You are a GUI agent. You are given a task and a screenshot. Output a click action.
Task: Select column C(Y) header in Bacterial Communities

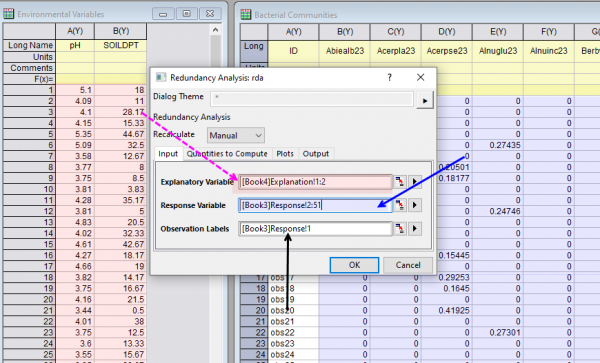(x=396, y=32)
